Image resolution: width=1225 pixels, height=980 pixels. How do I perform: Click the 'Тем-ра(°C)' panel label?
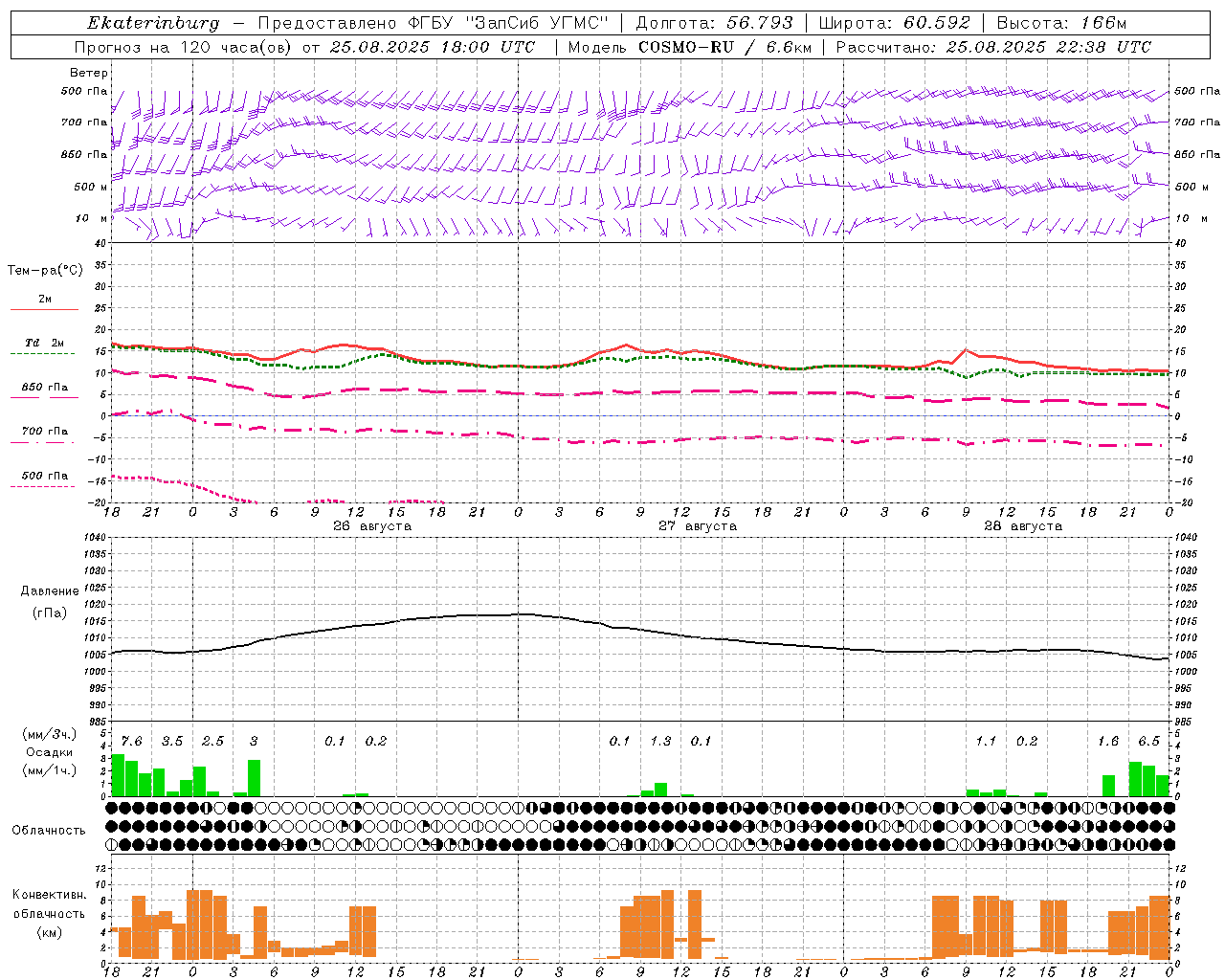tap(45, 270)
